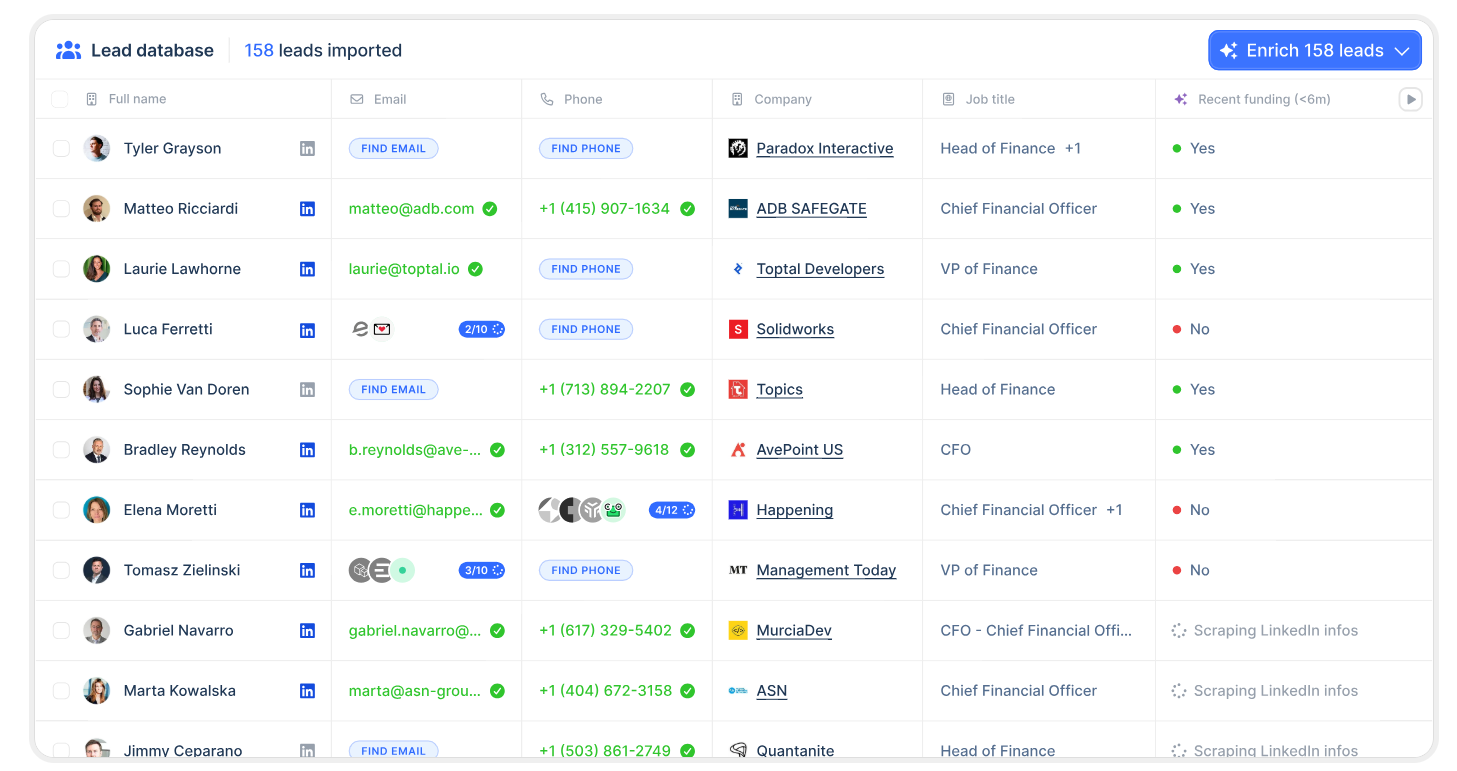
Task: Click Find Phone for Tyler Grayson
Action: pos(586,148)
